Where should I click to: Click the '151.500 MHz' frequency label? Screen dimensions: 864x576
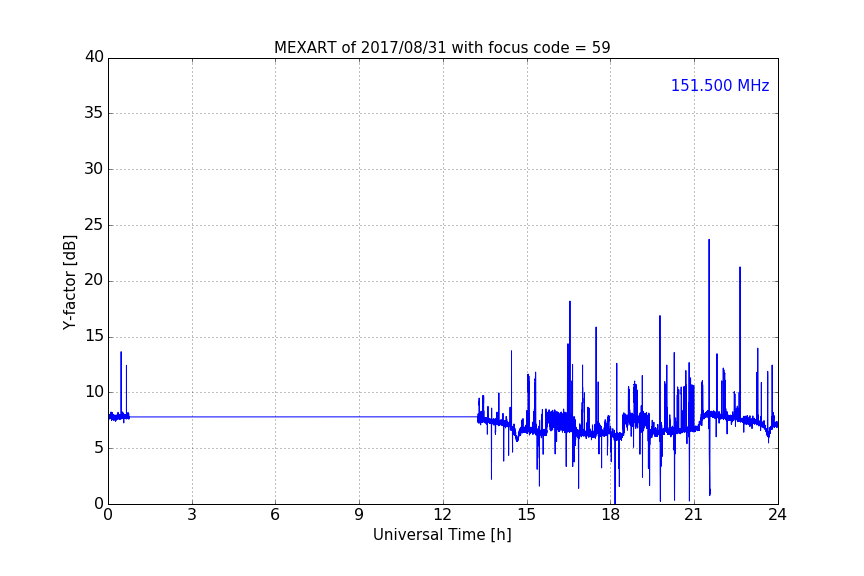pyautogui.click(x=720, y=85)
